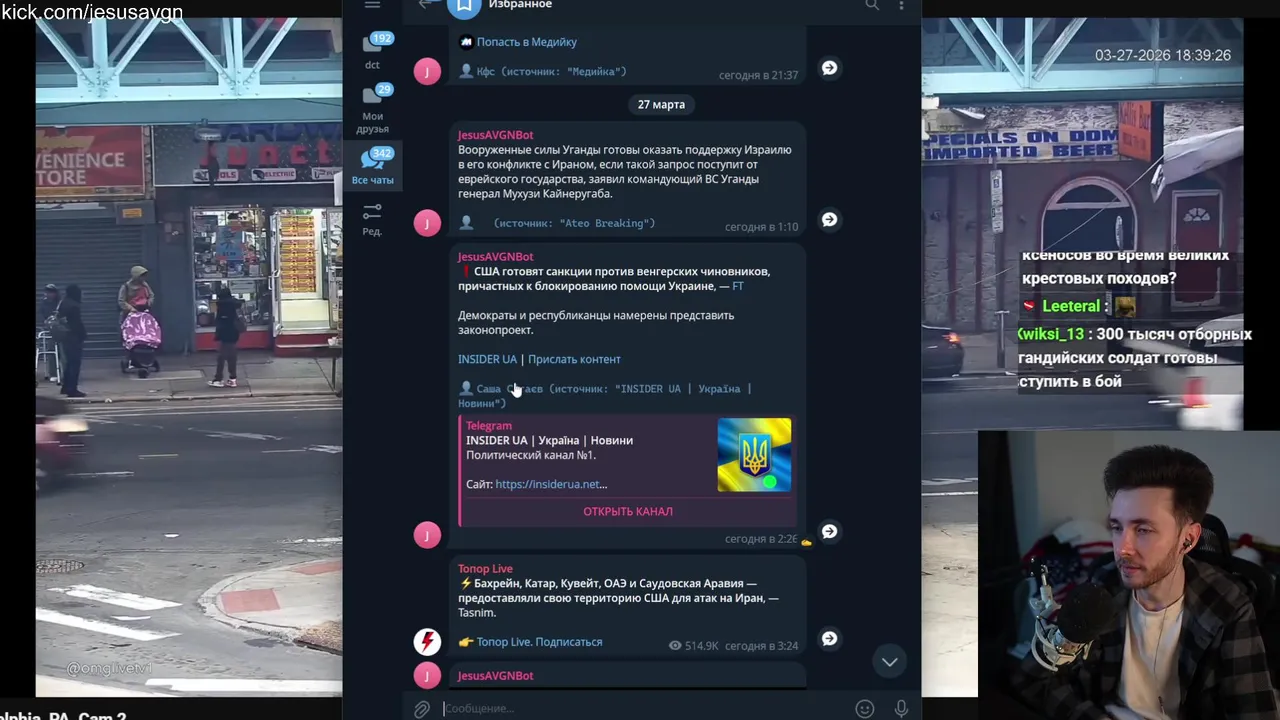
Task: Open JesusAVGNBot name above Uganda message
Action: [495, 135]
